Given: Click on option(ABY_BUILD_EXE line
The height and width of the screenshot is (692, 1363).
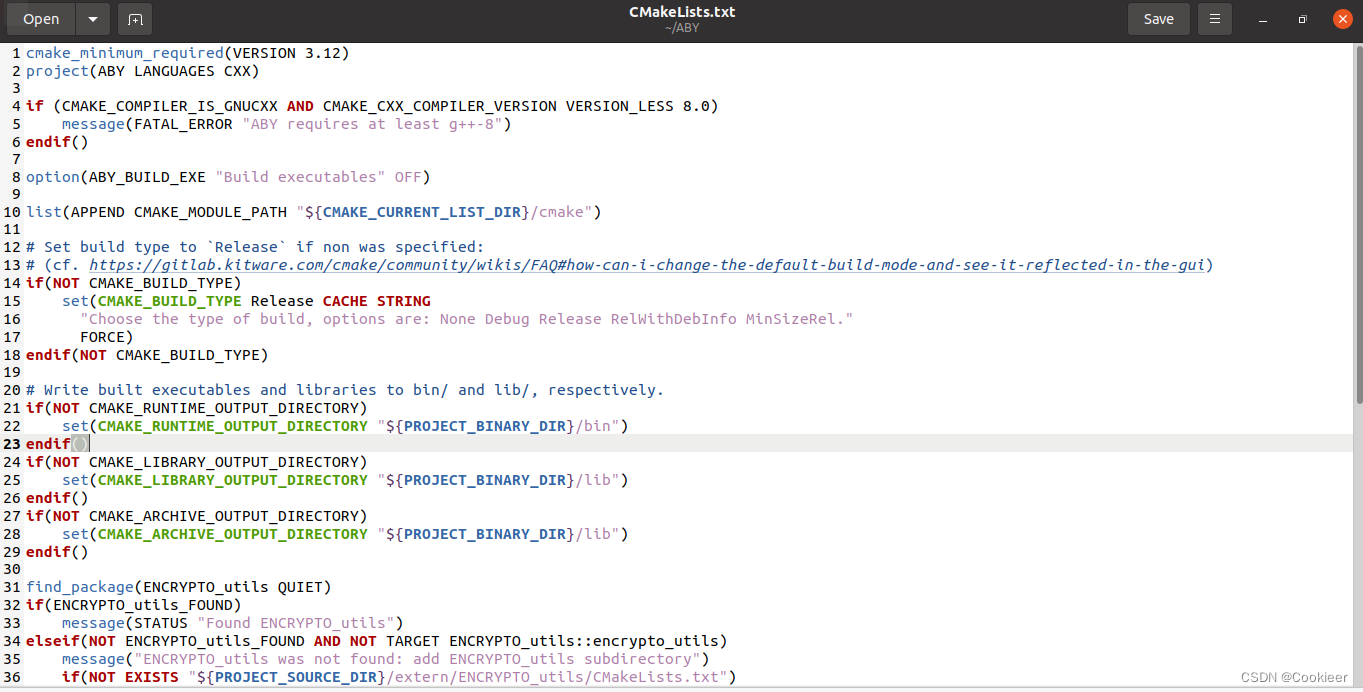Looking at the screenshot, I should pos(228,177).
